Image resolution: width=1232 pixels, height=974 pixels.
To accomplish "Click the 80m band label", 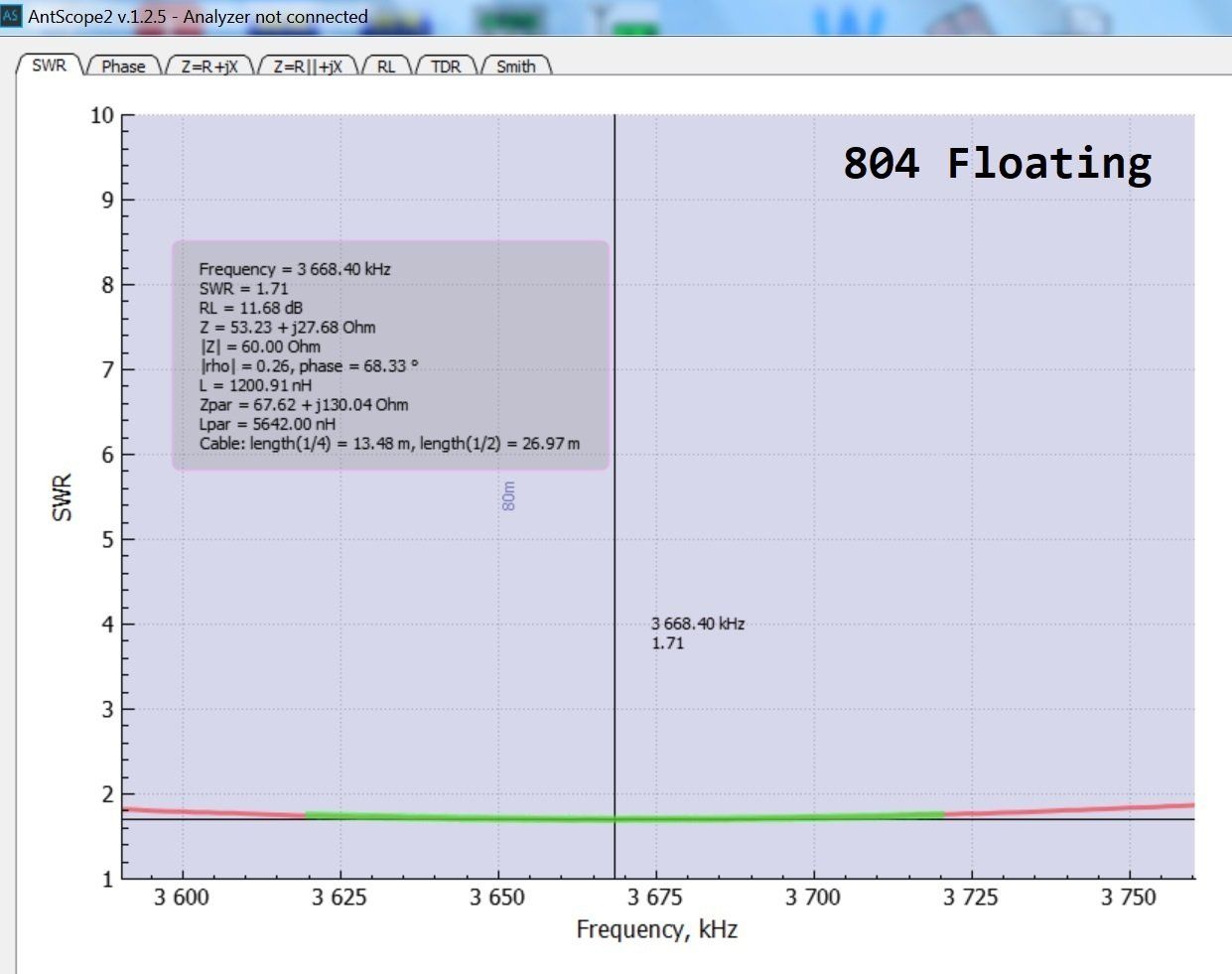I will pyautogui.click(x=509, y=496).
